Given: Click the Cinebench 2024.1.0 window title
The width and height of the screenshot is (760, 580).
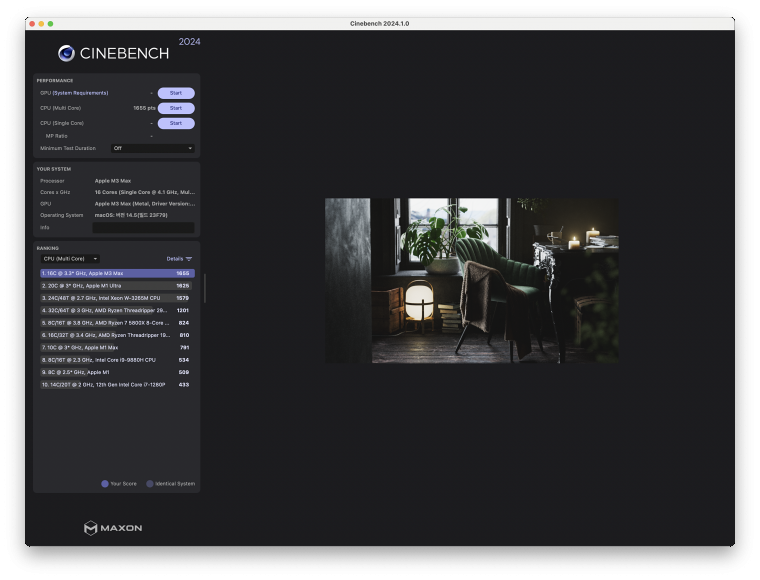Looking at the screenshot, I should [380, 24].
